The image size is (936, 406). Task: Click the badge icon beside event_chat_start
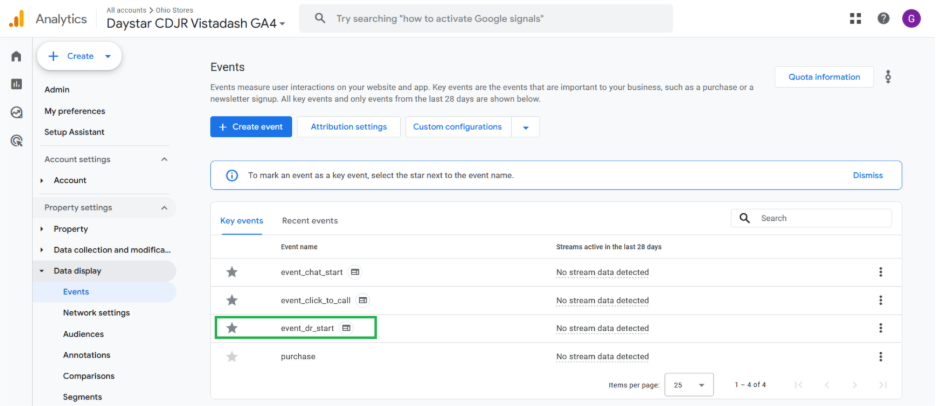[355, 272]
